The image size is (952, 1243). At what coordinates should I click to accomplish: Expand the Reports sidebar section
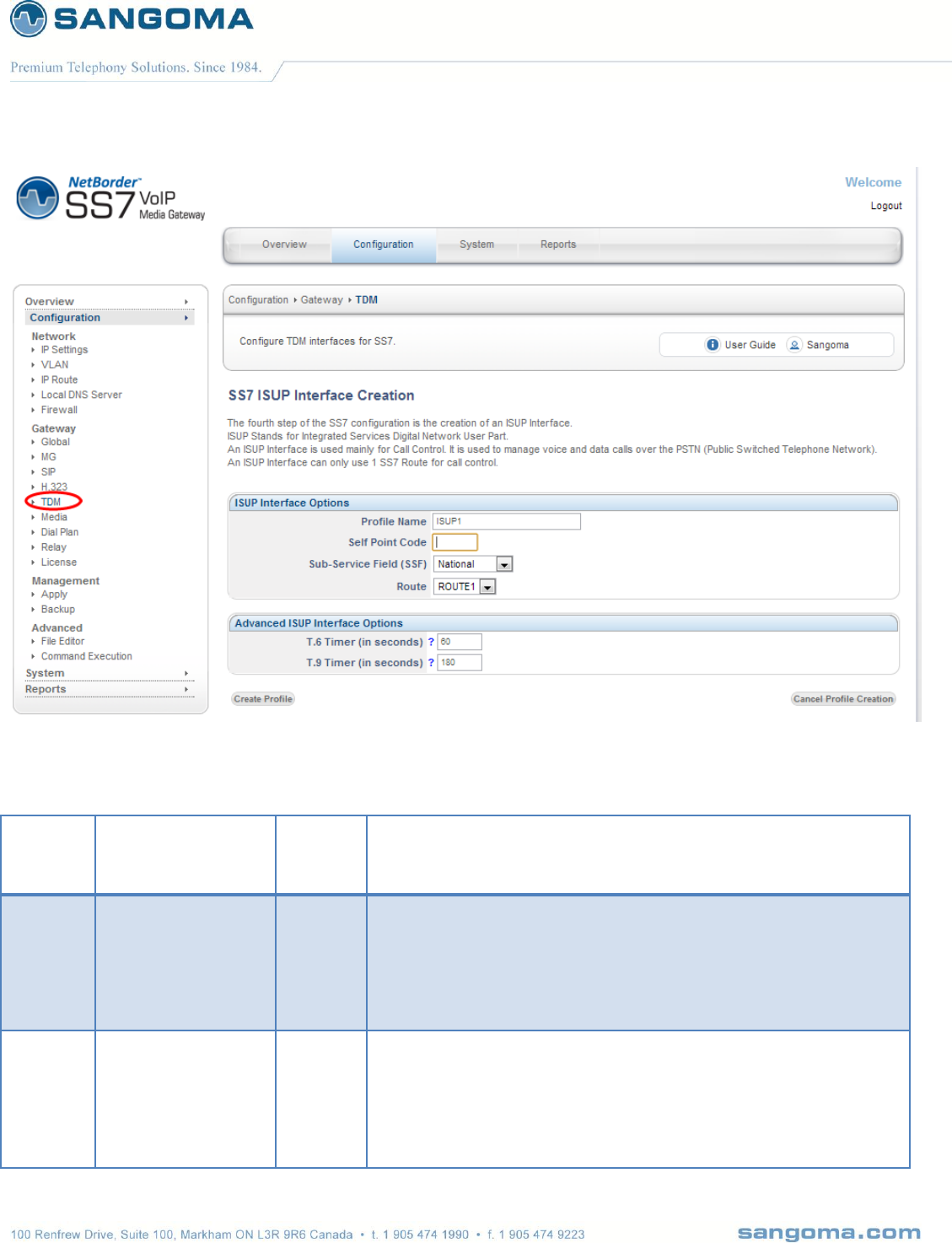(x=108, y=689)
